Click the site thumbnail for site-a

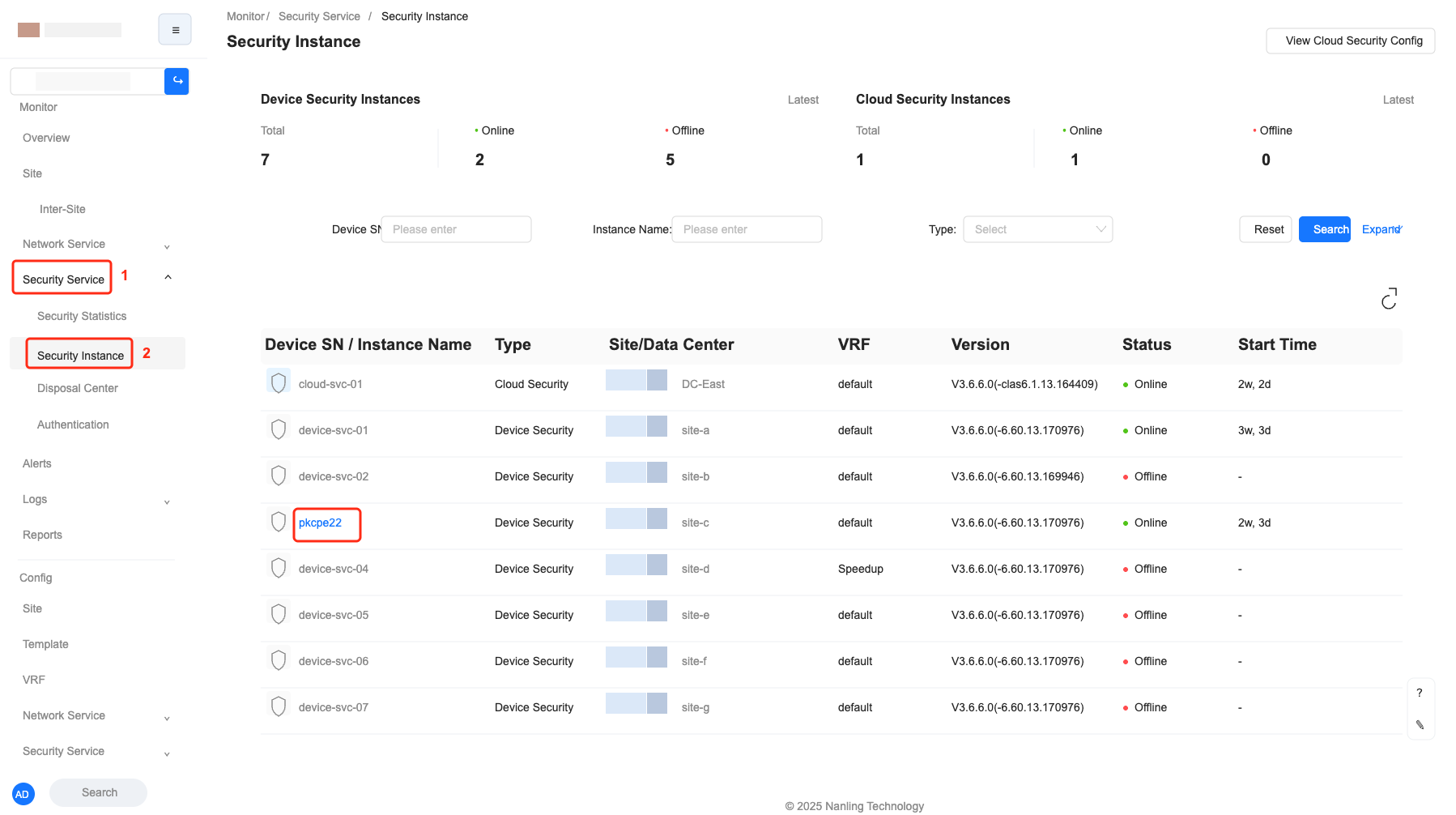click(x=636, y=426)
